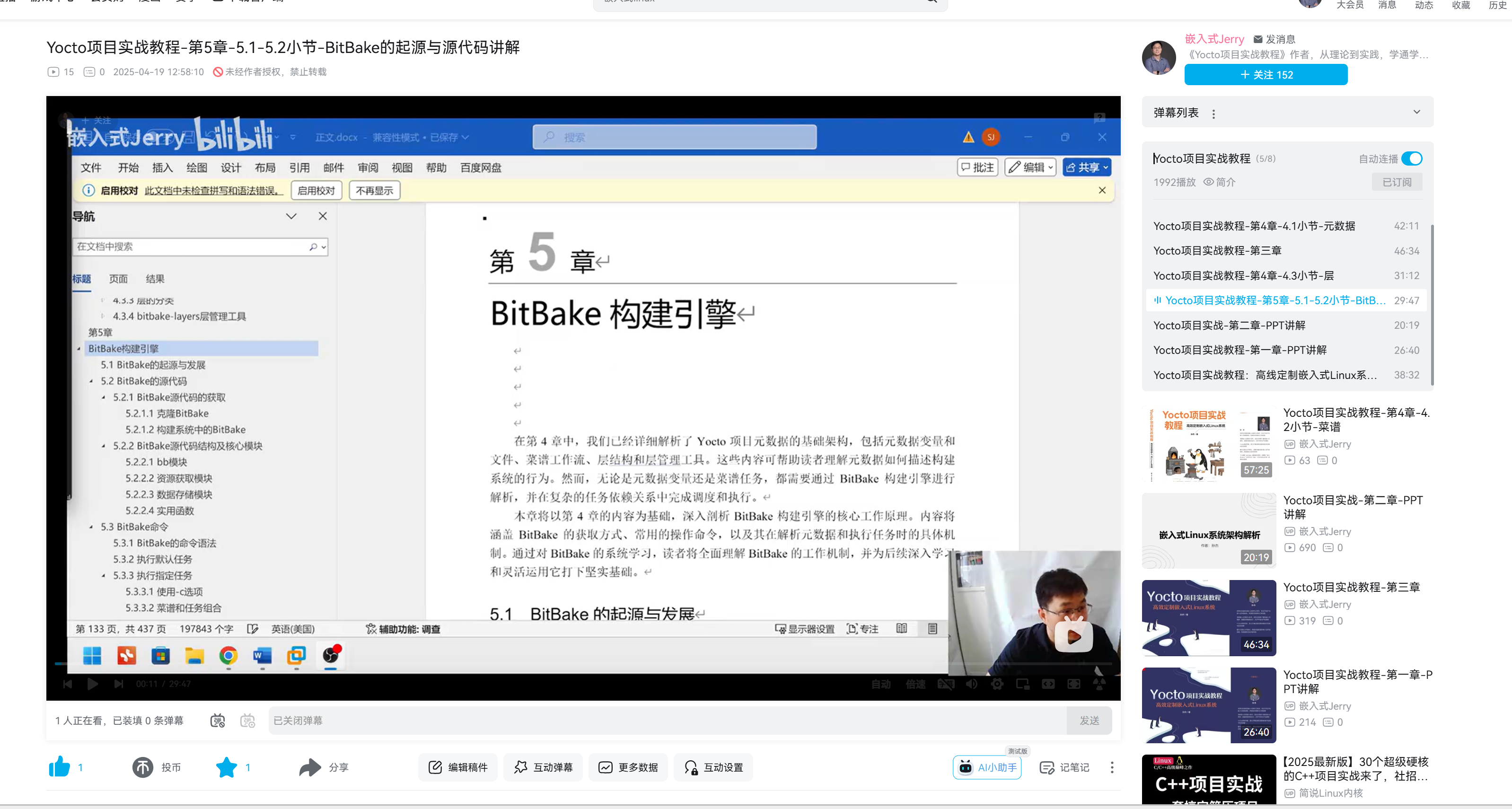Viewport: 1512px width, 809px height.
Task: Open AI小助手 assistant
Action: pos(987,767)
